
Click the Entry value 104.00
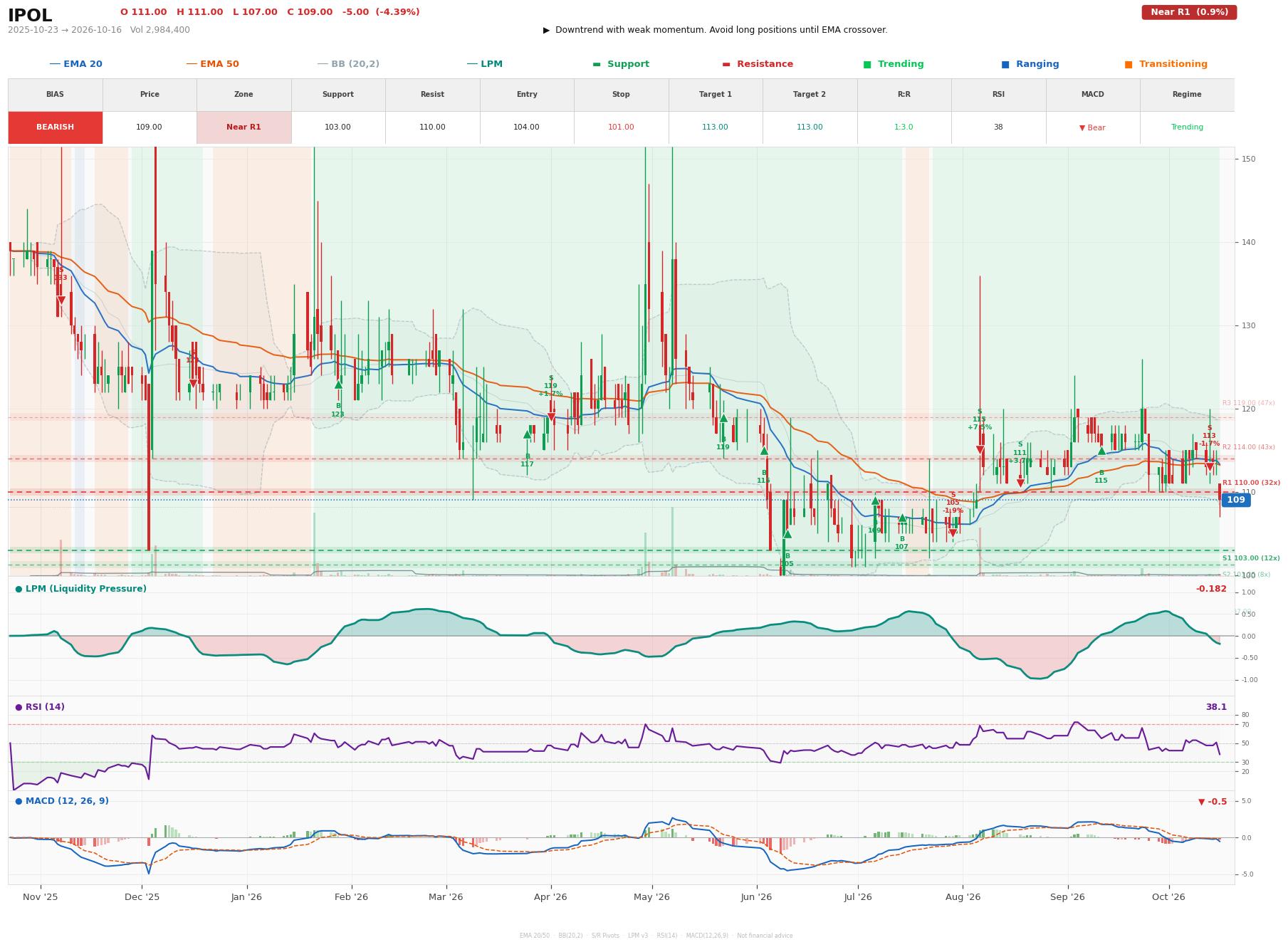tap(527, 127)
